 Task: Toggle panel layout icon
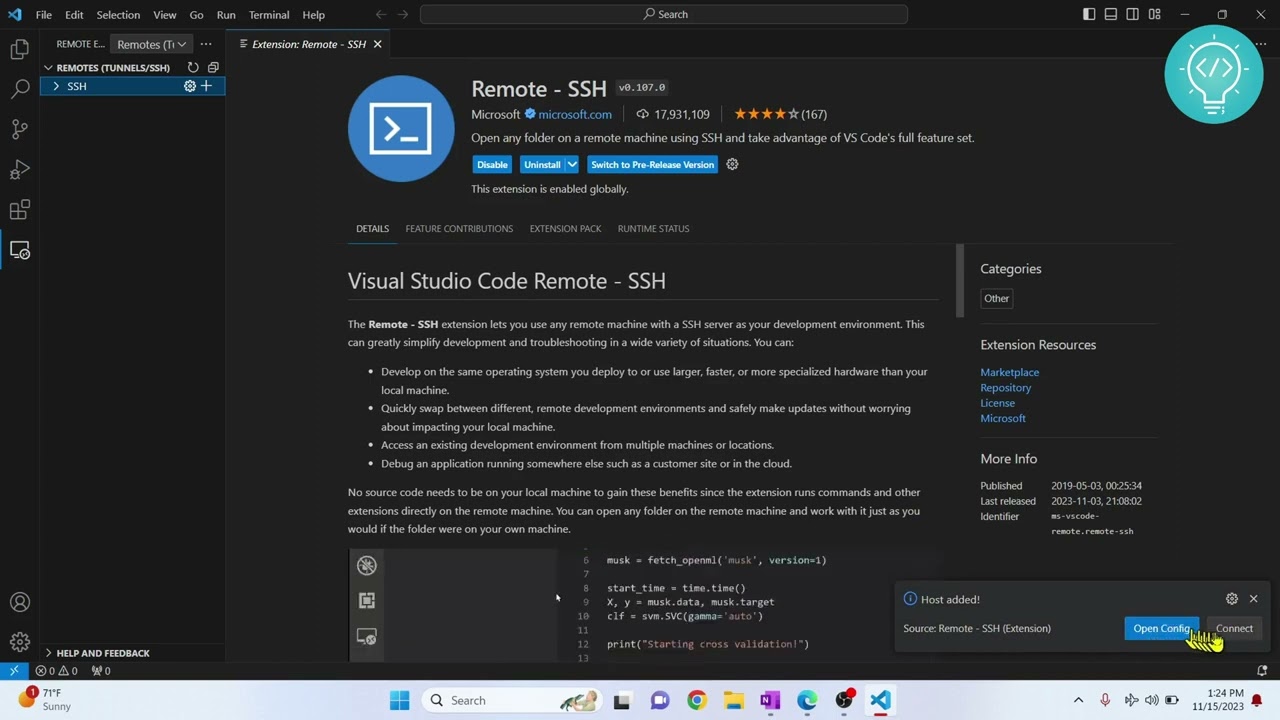tap(1111, 14)
